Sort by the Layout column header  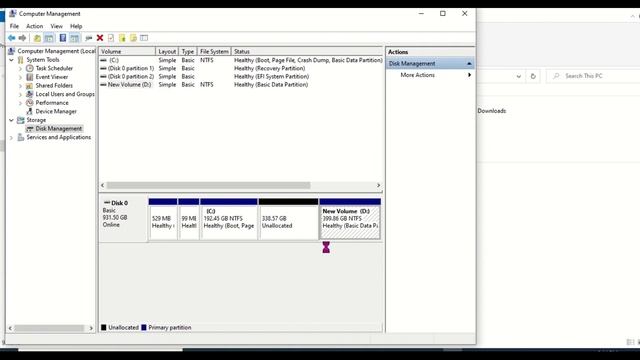click(167, 51)
